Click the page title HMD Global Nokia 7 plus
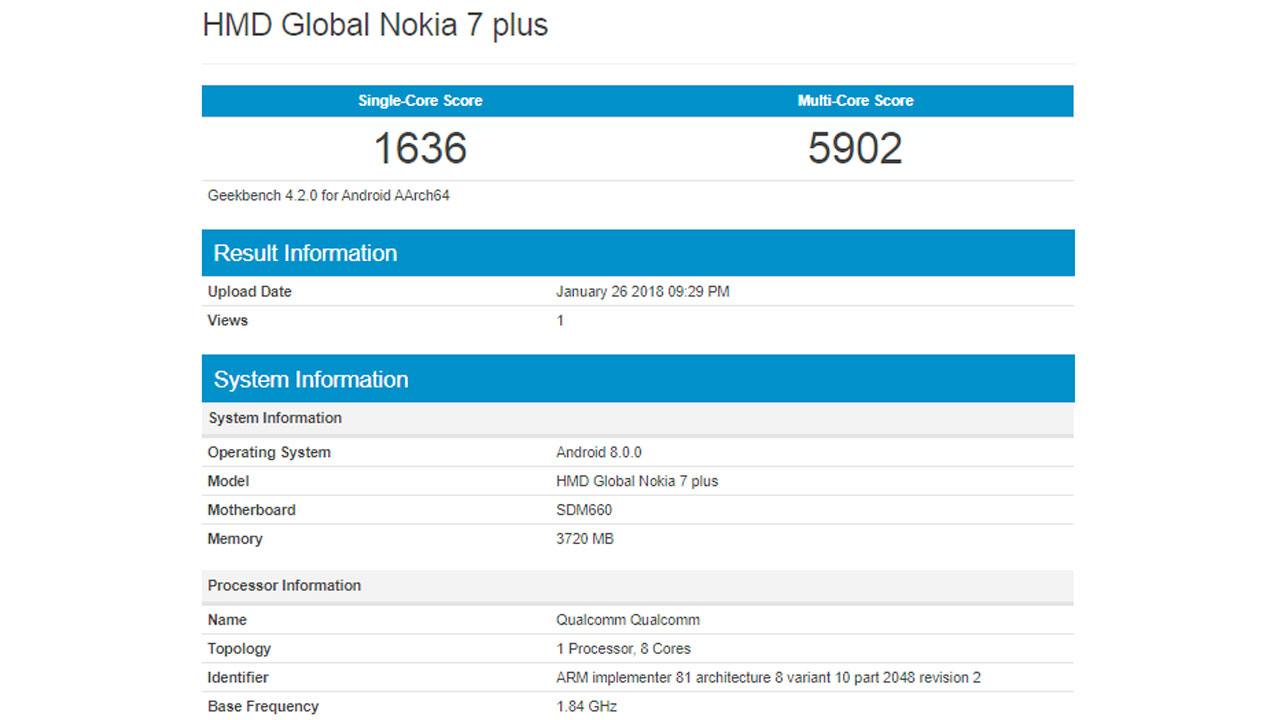 click(x=375, y=25)
